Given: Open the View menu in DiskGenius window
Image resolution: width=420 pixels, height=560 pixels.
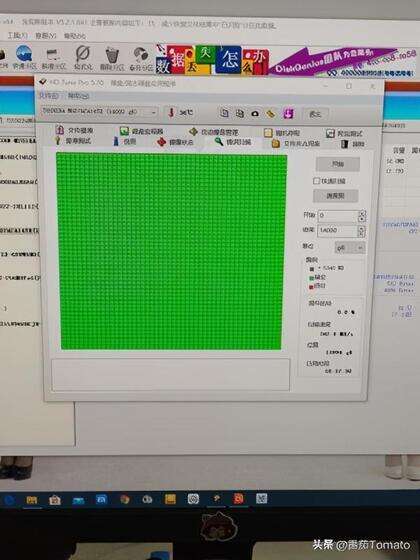Looking at the screenshot, I should pyautogui.click(x=46, y=36).
